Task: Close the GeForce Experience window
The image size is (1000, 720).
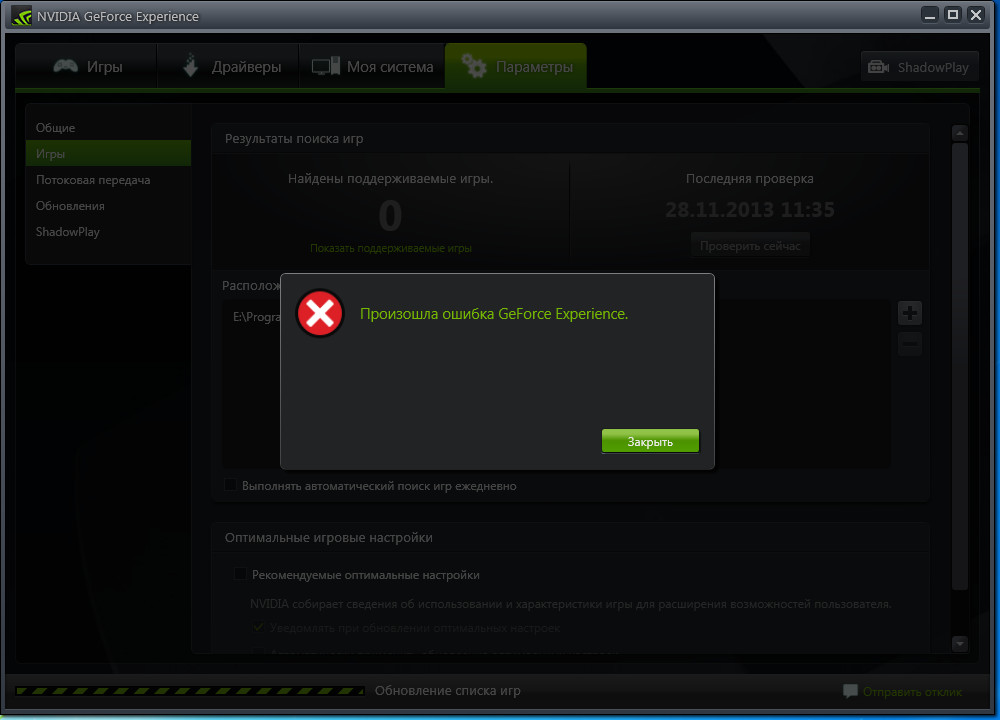Action: coord(976,15)
